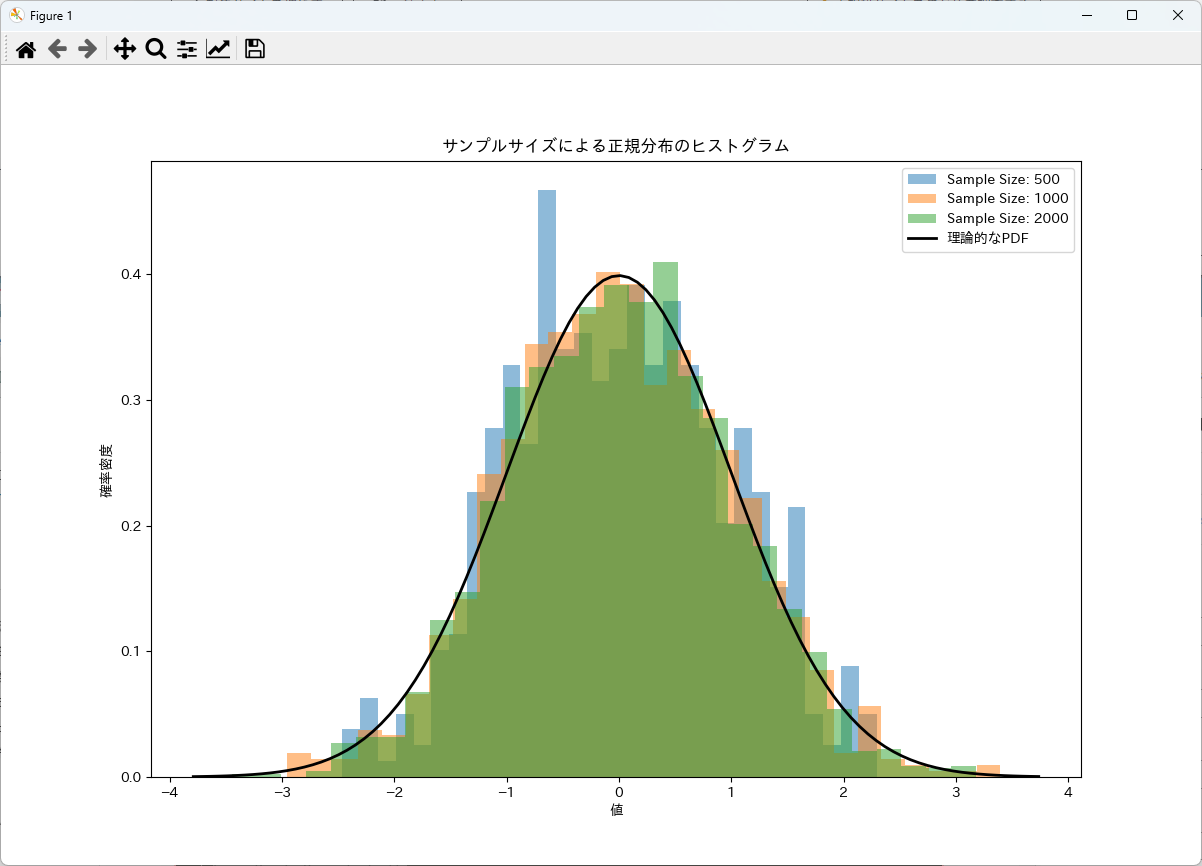Activate the Pan axes cross-arrow tool
Image resolution: width=1202 pixels, height=866 pixels.
tap(124, 49)
